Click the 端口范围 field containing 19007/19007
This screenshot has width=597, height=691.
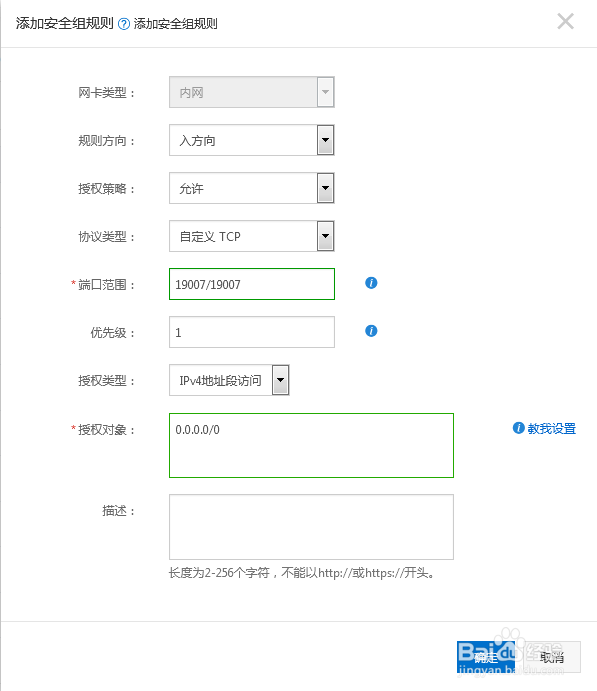252,284
